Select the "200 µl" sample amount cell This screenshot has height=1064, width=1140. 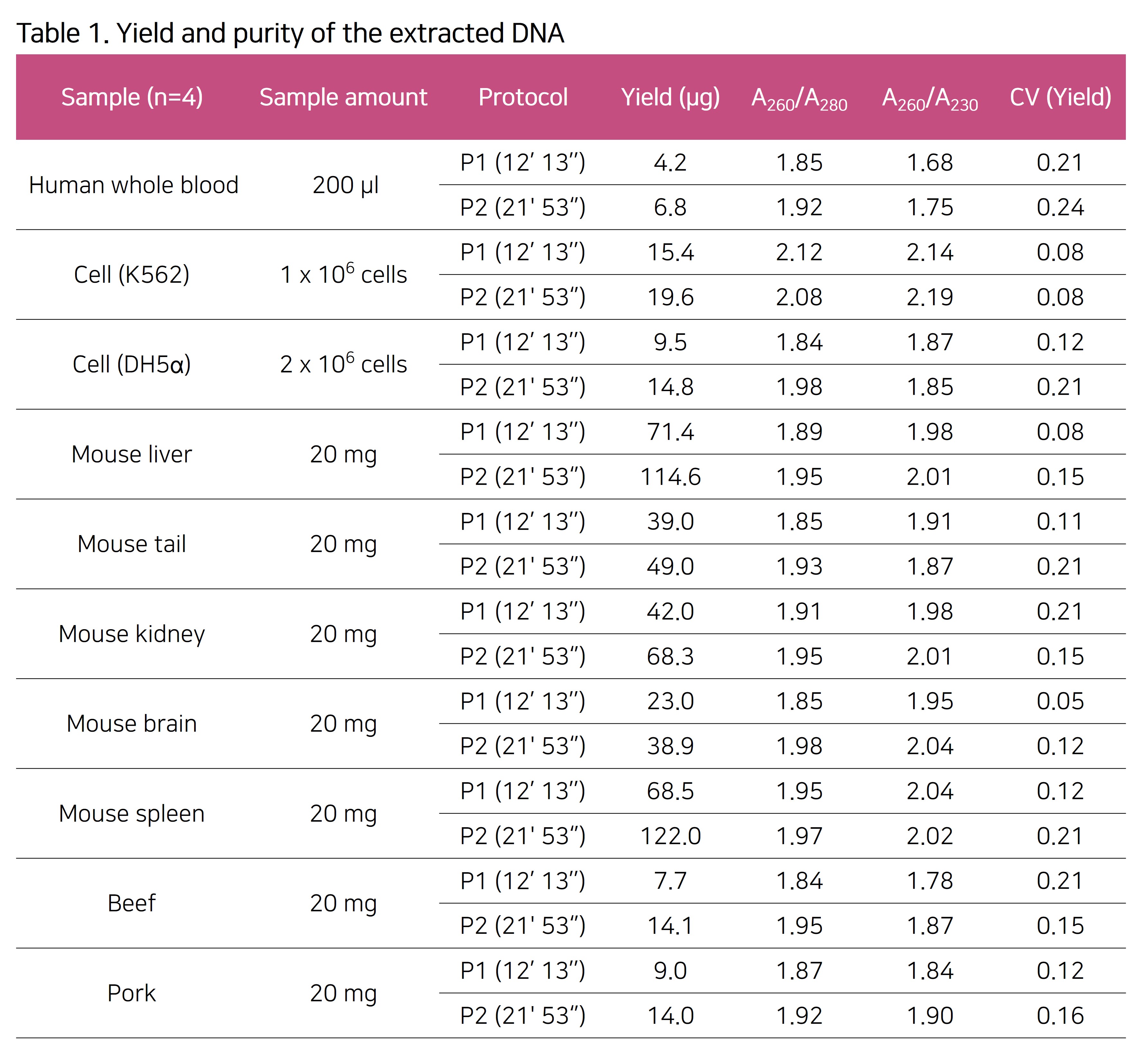[345, 185]
